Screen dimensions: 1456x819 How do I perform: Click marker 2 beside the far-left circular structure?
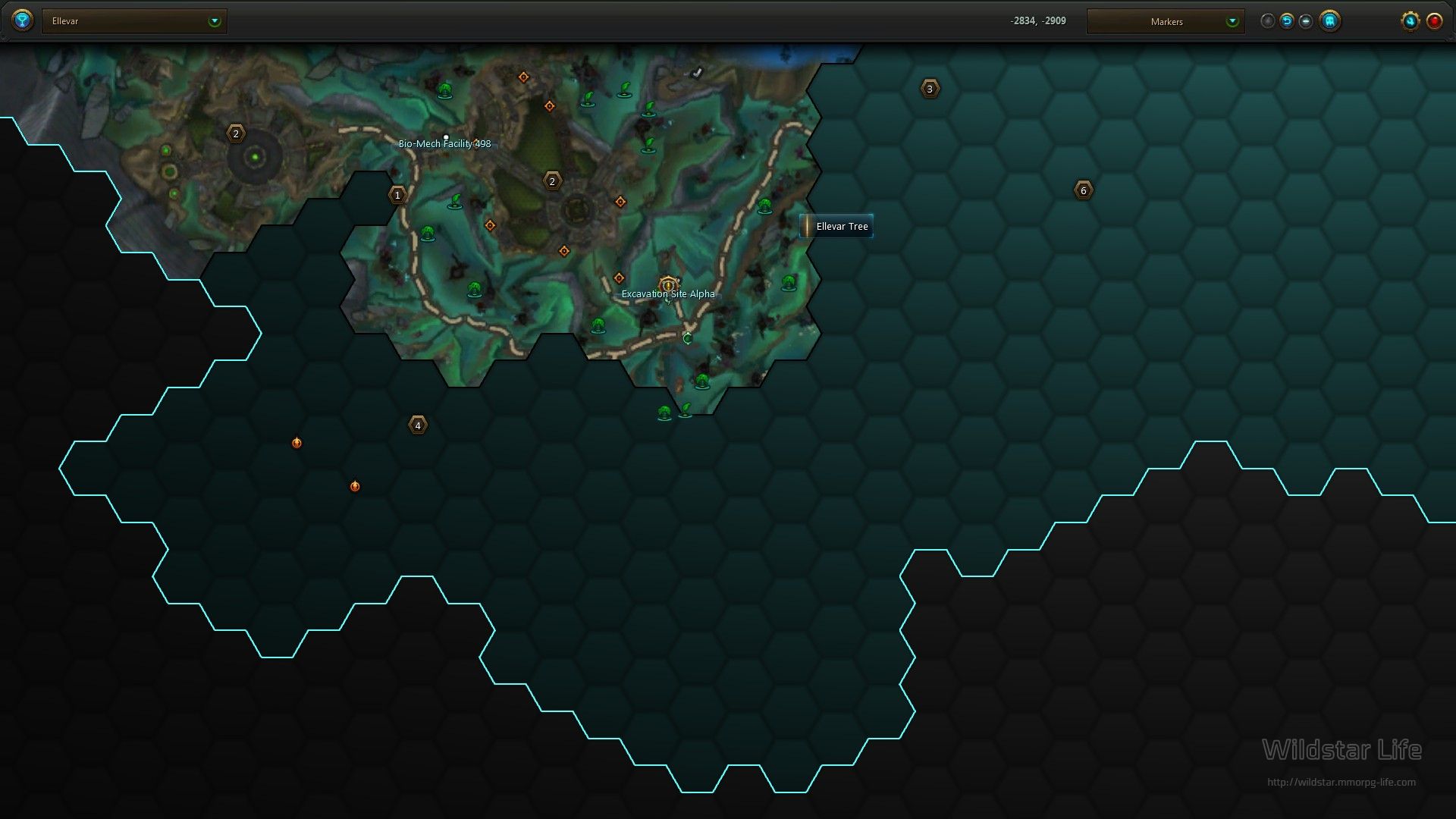236,134
